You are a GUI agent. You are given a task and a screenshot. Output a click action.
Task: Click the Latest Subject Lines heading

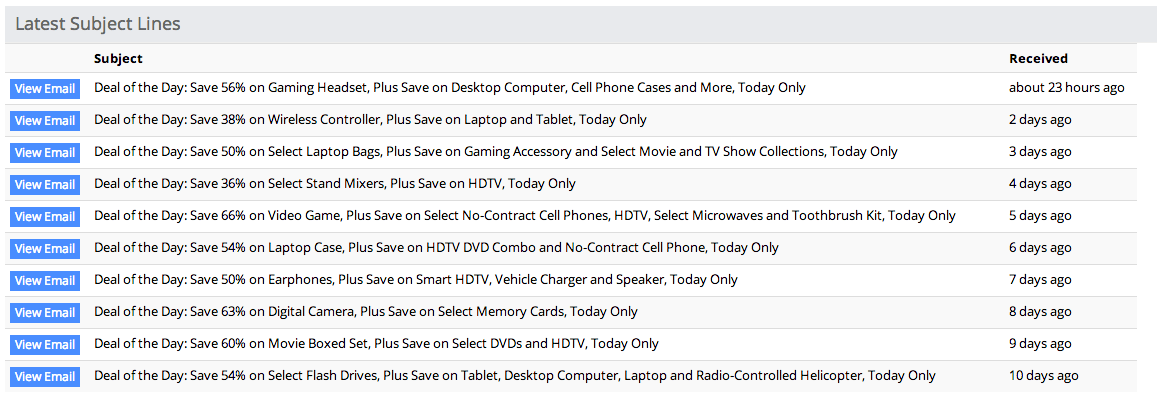point(97,24)
